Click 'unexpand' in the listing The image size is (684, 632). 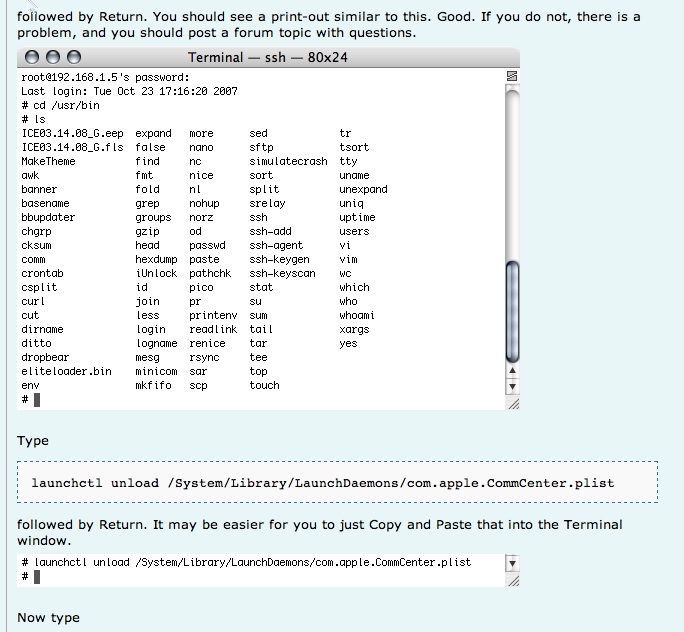point(363,190)
